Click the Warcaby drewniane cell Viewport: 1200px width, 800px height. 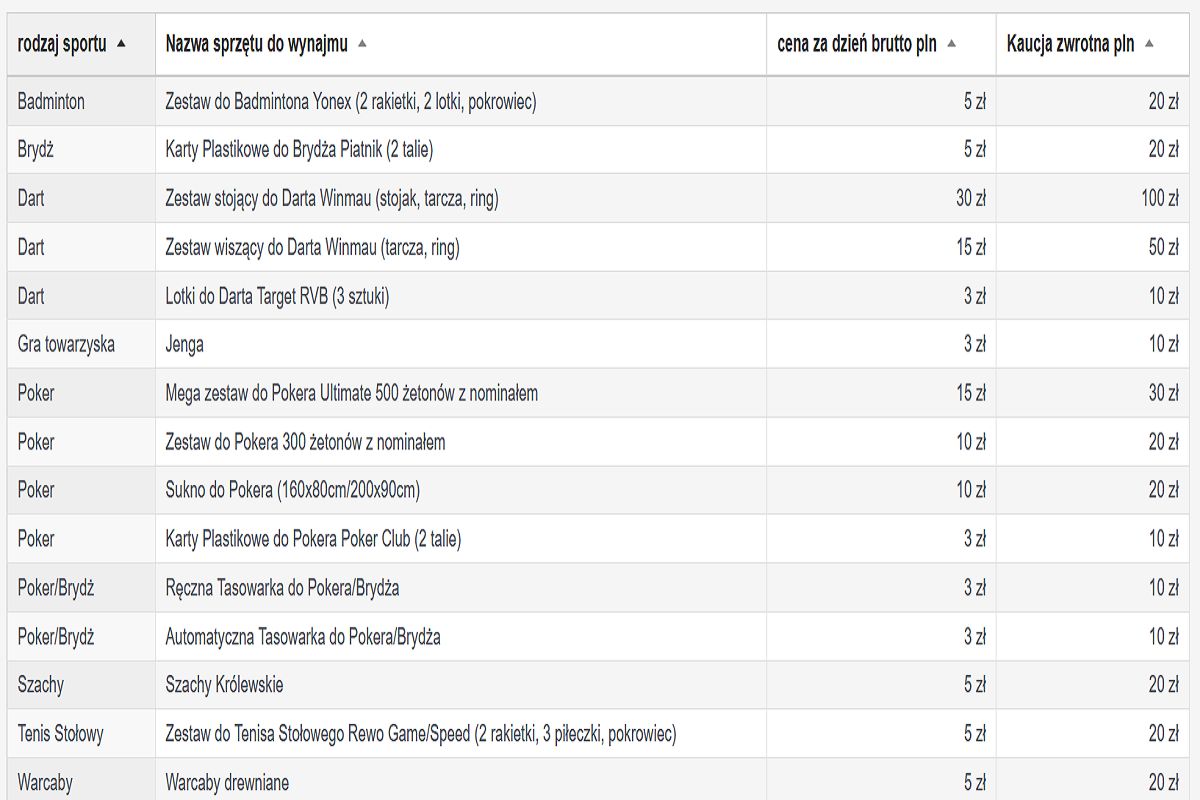(x=227, y=782)
